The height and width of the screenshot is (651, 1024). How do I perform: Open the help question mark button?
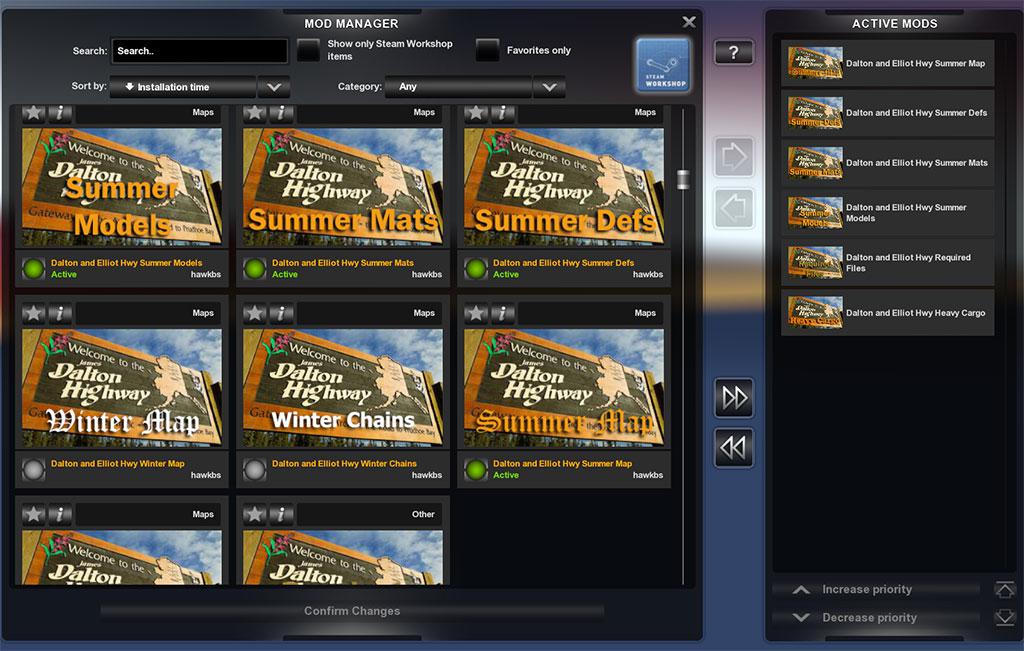click(733, 52)
